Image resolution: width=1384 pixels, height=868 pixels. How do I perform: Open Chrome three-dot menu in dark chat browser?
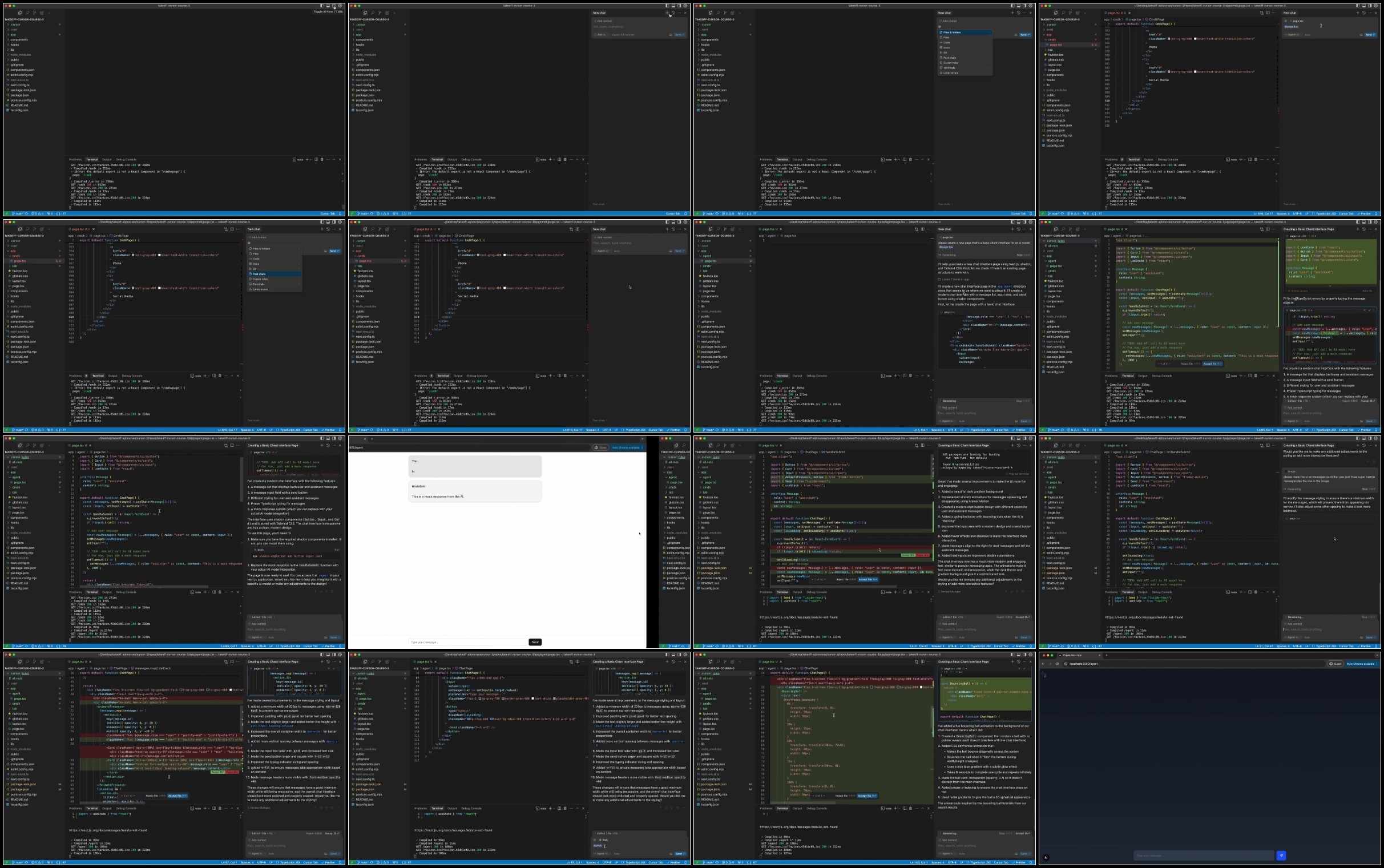[1377, 664]
